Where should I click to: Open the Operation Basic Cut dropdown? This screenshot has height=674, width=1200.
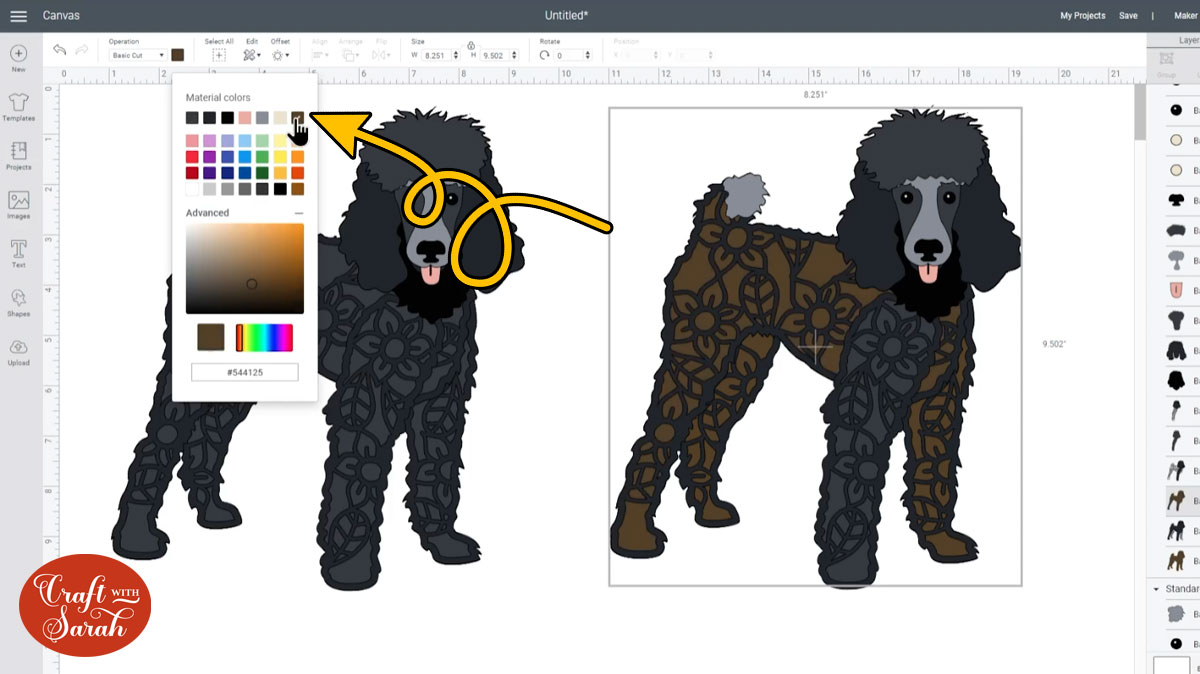point(138,55)
